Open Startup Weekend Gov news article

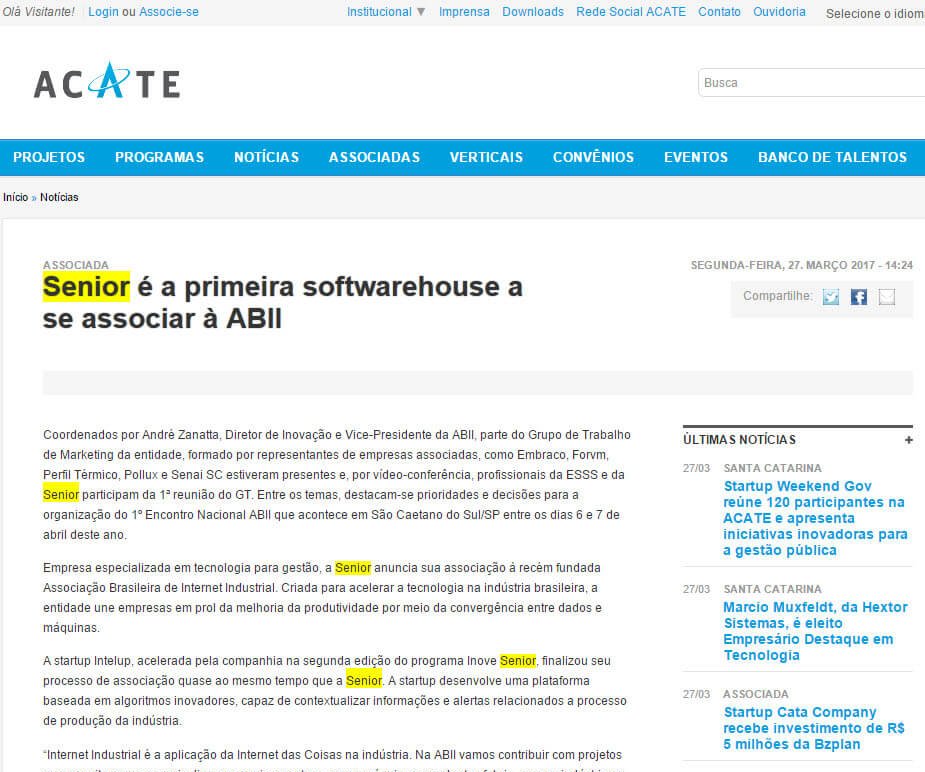[x=815, y=518]
